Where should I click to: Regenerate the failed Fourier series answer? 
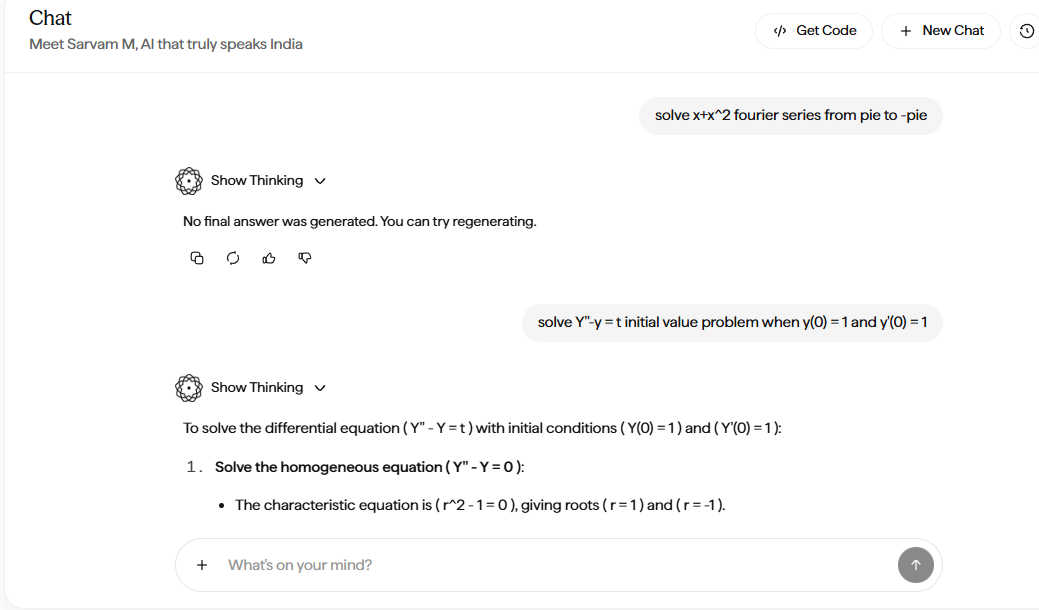click(233, 258)
